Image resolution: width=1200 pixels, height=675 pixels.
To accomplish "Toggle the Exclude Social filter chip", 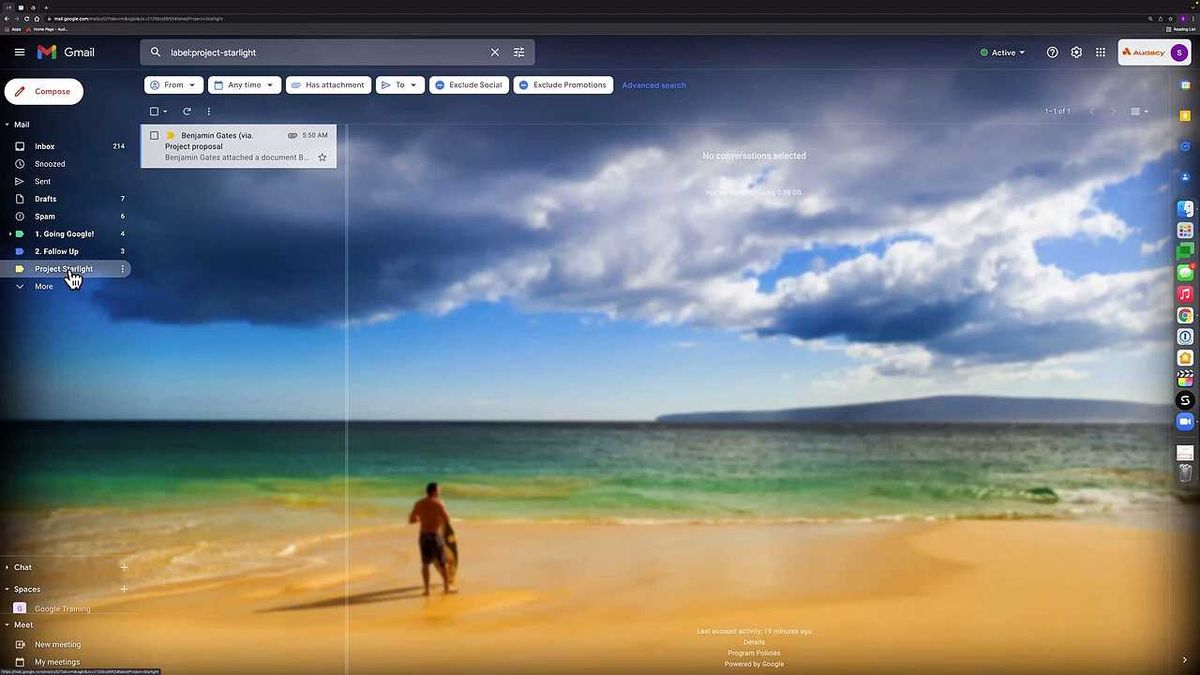I will (469, 85).
